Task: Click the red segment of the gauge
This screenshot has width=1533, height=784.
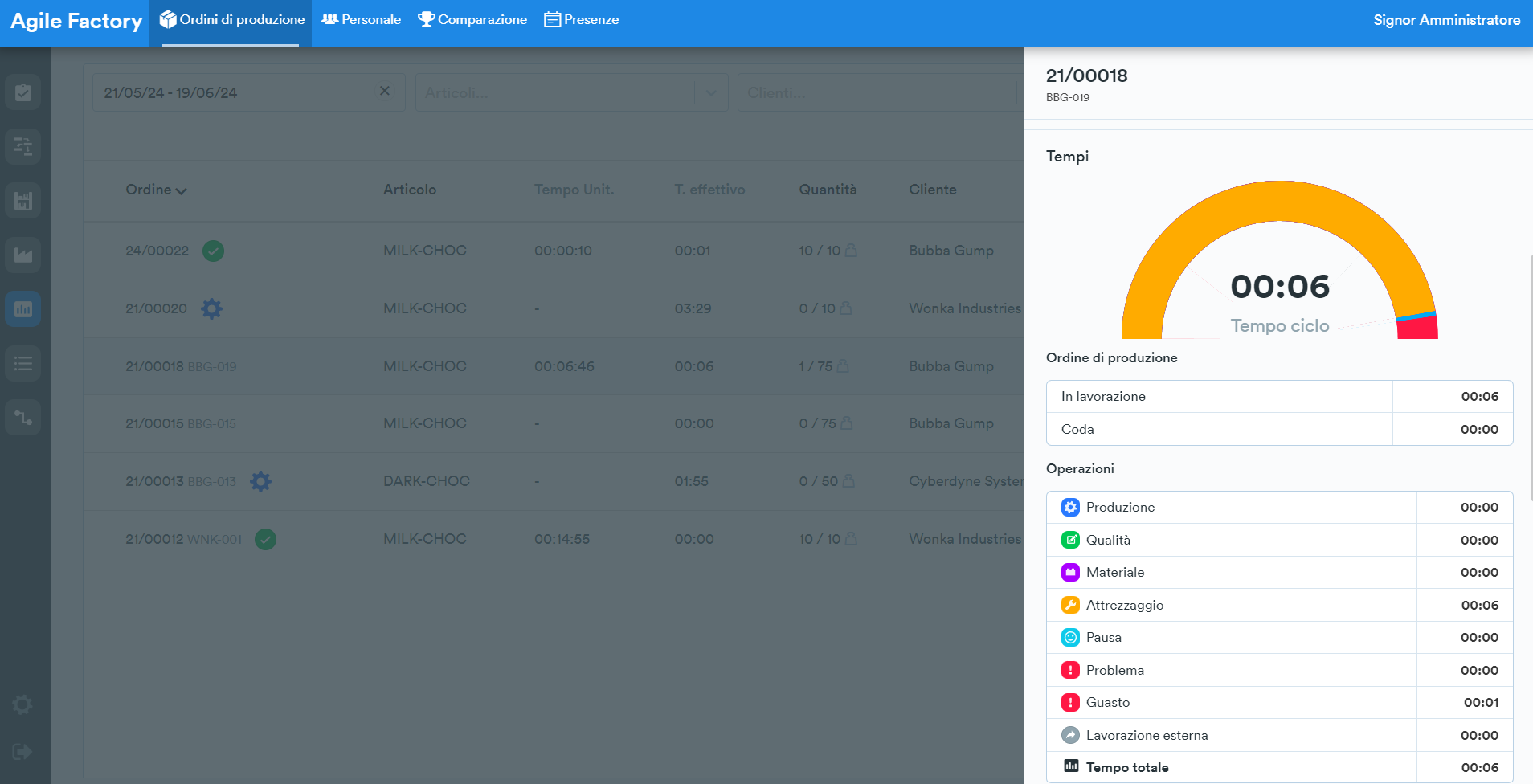Action: click(x=1417, y=329)
